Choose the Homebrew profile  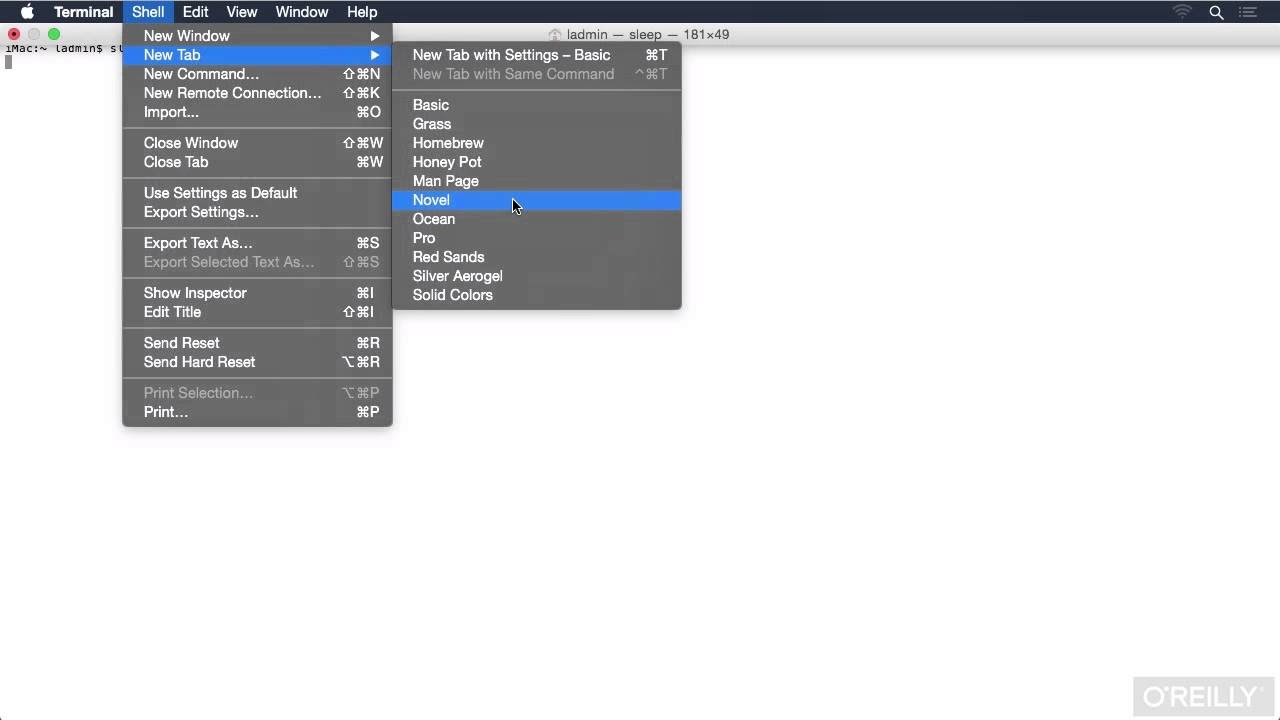(448, 143)
